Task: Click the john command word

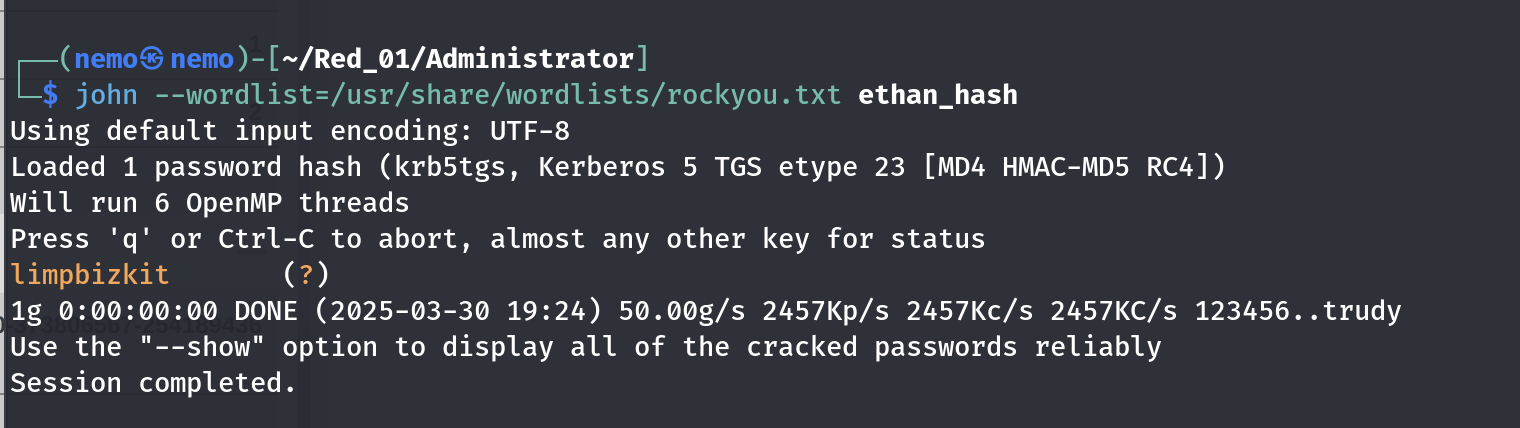Action: click(x=106, y=95)
